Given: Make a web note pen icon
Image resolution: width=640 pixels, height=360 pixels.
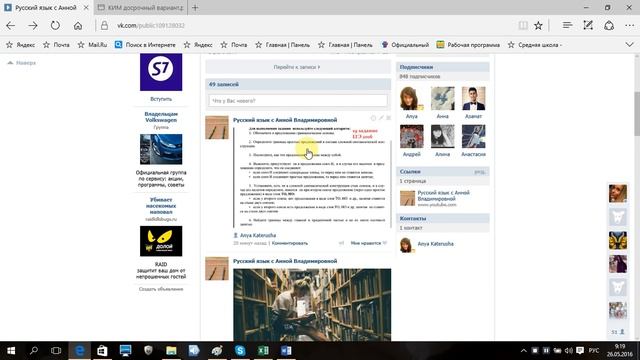Looking at the screenshot, I should point(588,25).
